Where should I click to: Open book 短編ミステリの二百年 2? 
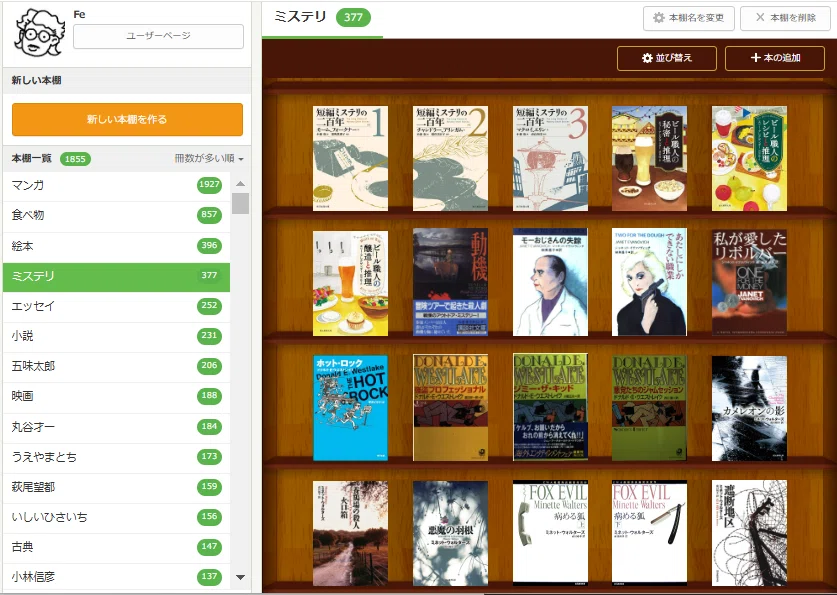tap(450, 158)
